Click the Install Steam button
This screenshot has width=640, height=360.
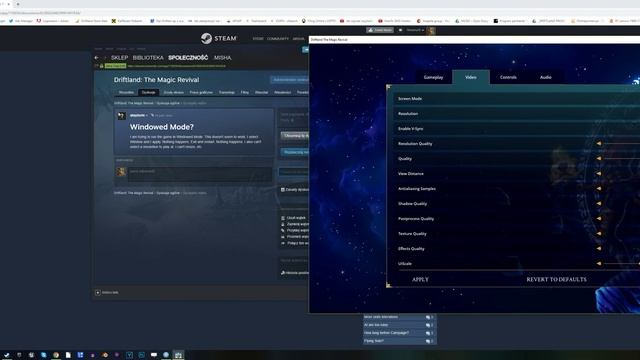click(380, 30)
